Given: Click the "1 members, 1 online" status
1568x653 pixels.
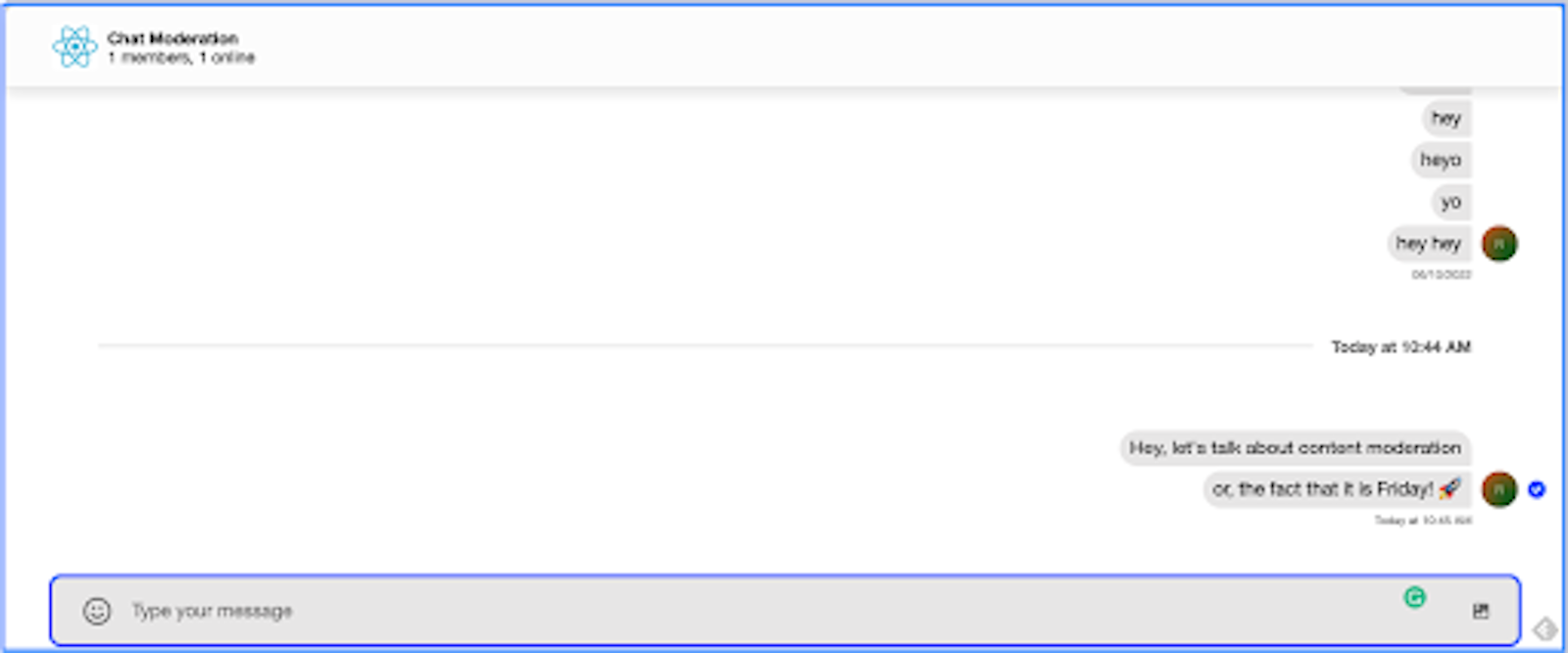Looking at the screenshot, I should (181, 58).
